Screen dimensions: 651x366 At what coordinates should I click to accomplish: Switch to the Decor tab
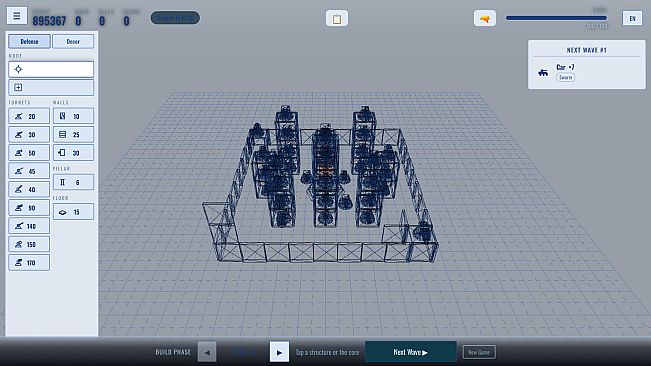[73, 41]
